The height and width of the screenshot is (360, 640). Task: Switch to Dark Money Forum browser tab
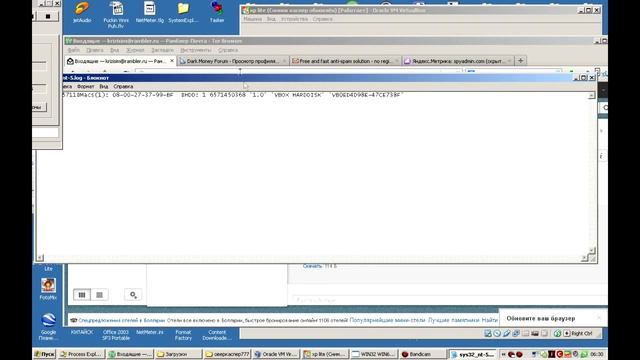click(x=233, y=61)
